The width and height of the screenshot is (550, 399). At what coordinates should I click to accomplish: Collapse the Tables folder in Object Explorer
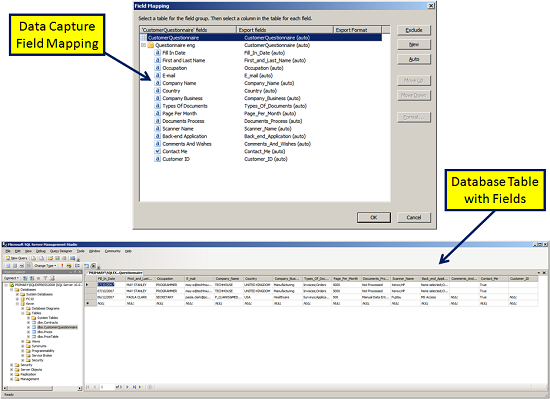pos(23,313)
